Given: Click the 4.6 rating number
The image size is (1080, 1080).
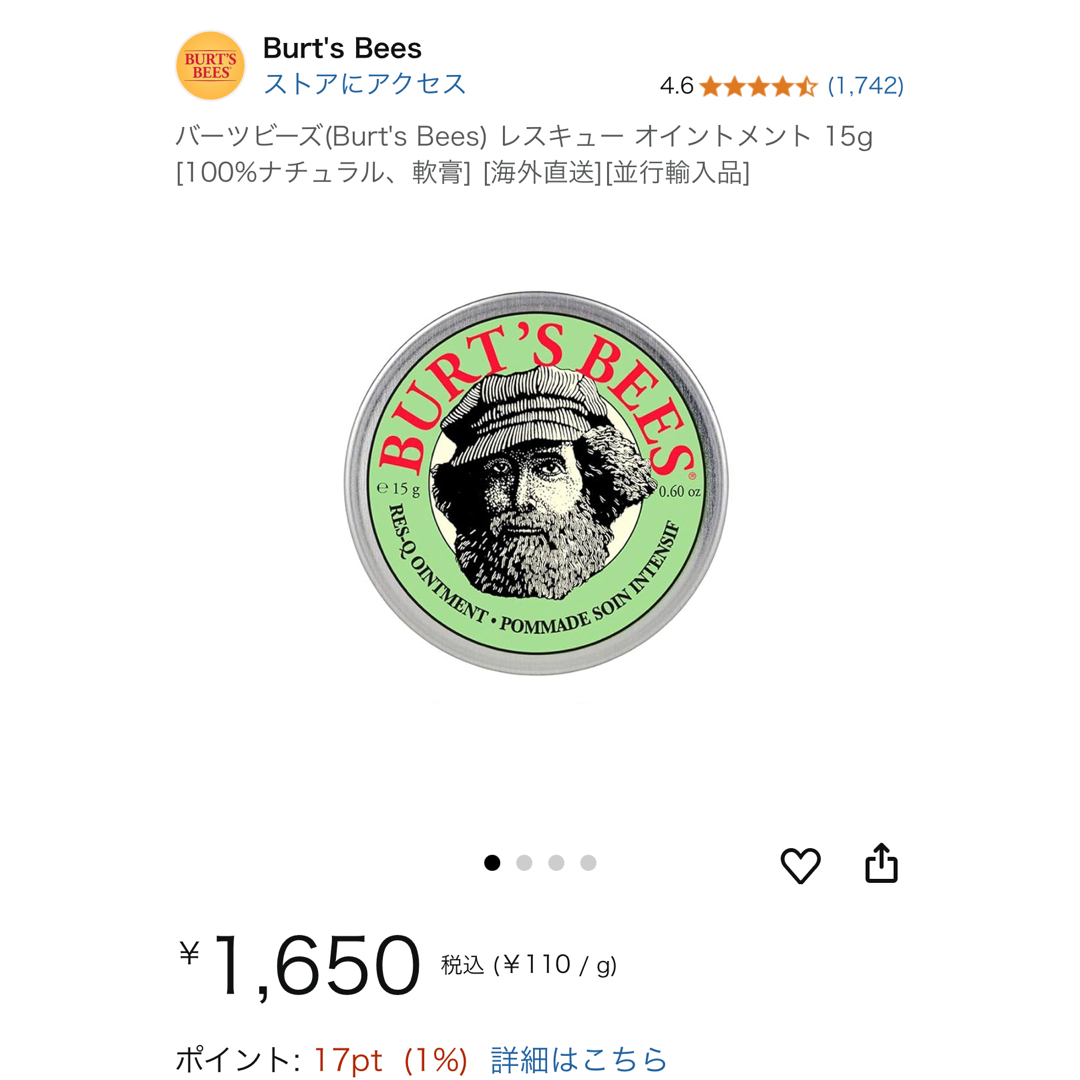Looking at the screenshot, I should 676,86.
